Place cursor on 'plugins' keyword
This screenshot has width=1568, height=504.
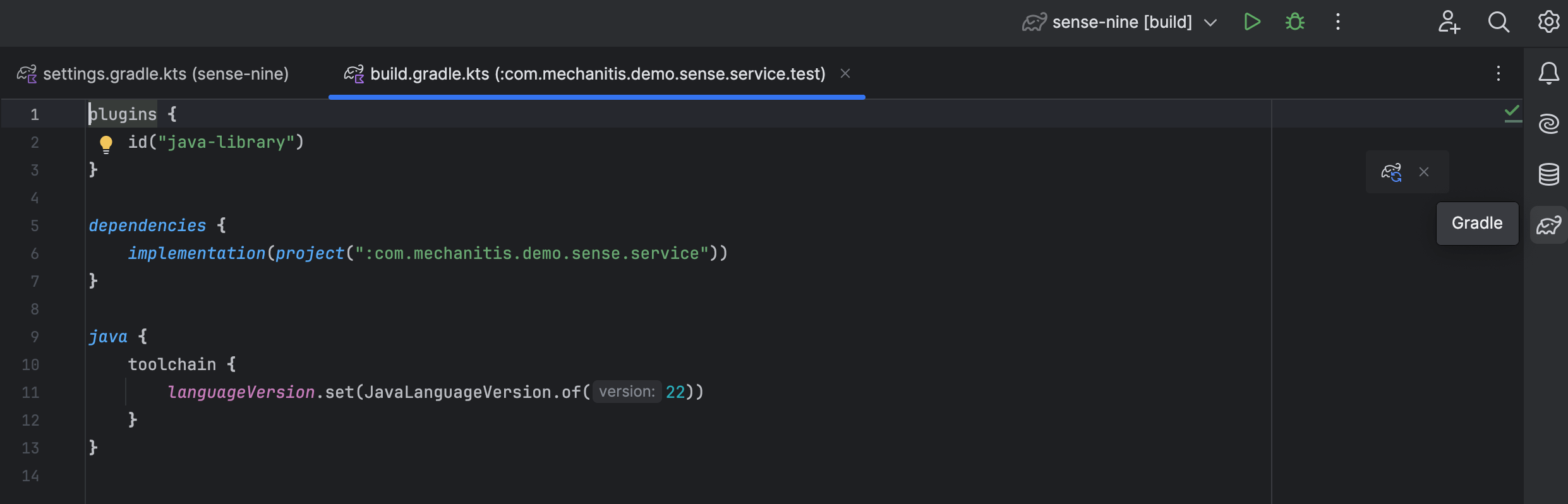tap(123, 114)
